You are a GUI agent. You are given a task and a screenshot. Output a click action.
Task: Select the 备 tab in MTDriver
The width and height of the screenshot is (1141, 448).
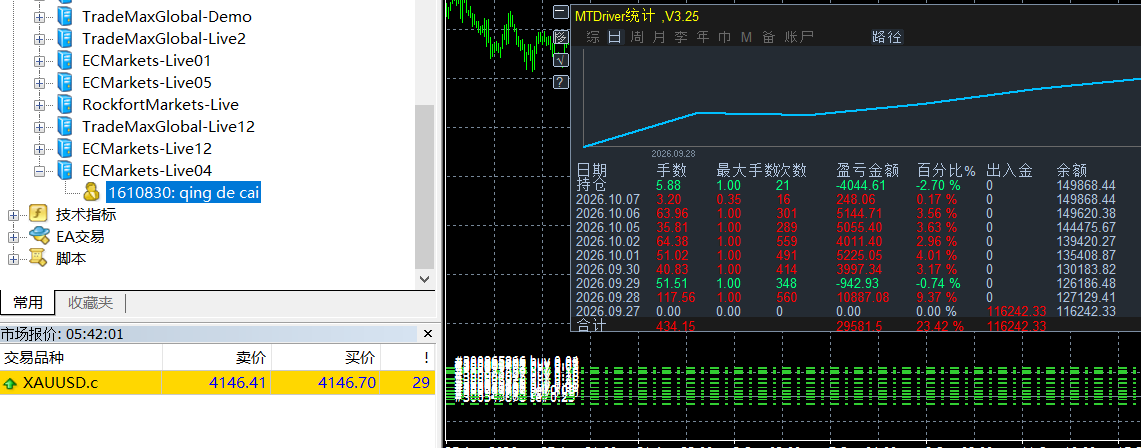pyautogui.click(x=768, y=36)
